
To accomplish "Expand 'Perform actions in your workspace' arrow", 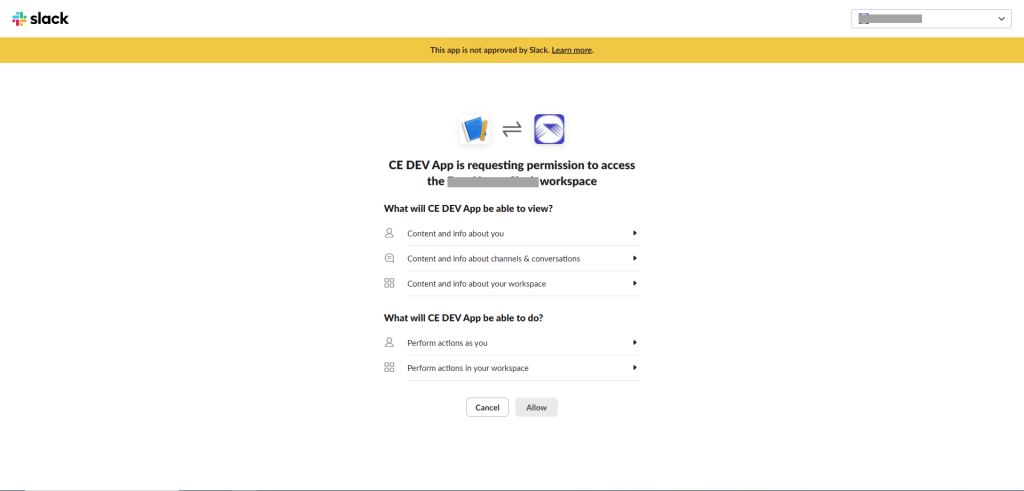I will point(635,367).
